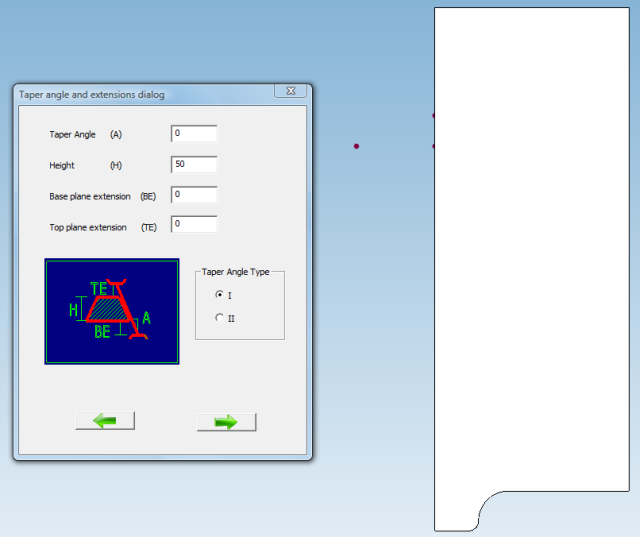Click the Base plane extension label

[x=90, y=196]
